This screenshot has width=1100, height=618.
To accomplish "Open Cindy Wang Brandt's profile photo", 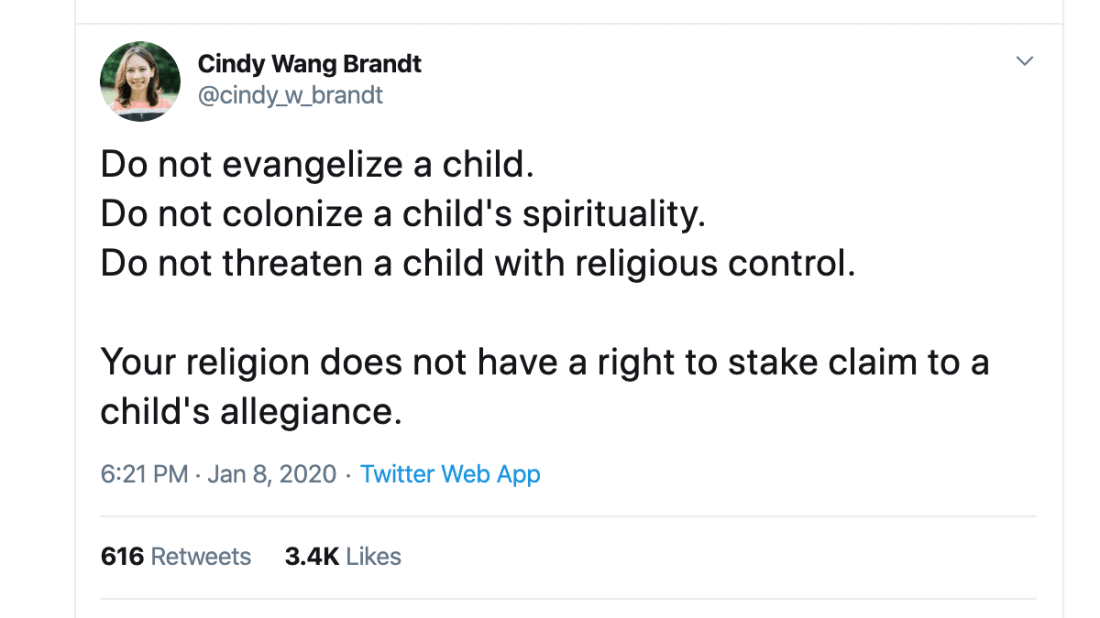I will click(x=140, y=81).
